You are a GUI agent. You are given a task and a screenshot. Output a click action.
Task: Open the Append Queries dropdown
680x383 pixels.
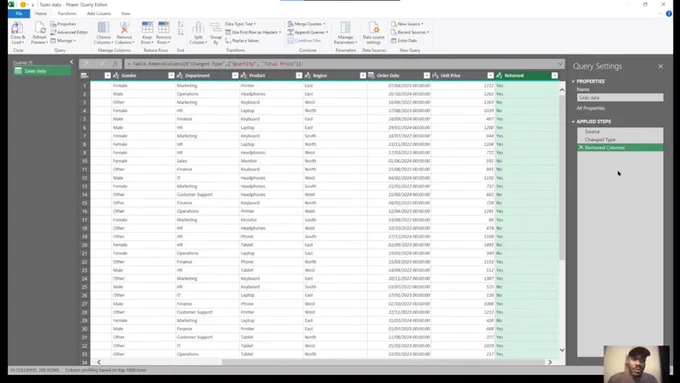point(307,32)
